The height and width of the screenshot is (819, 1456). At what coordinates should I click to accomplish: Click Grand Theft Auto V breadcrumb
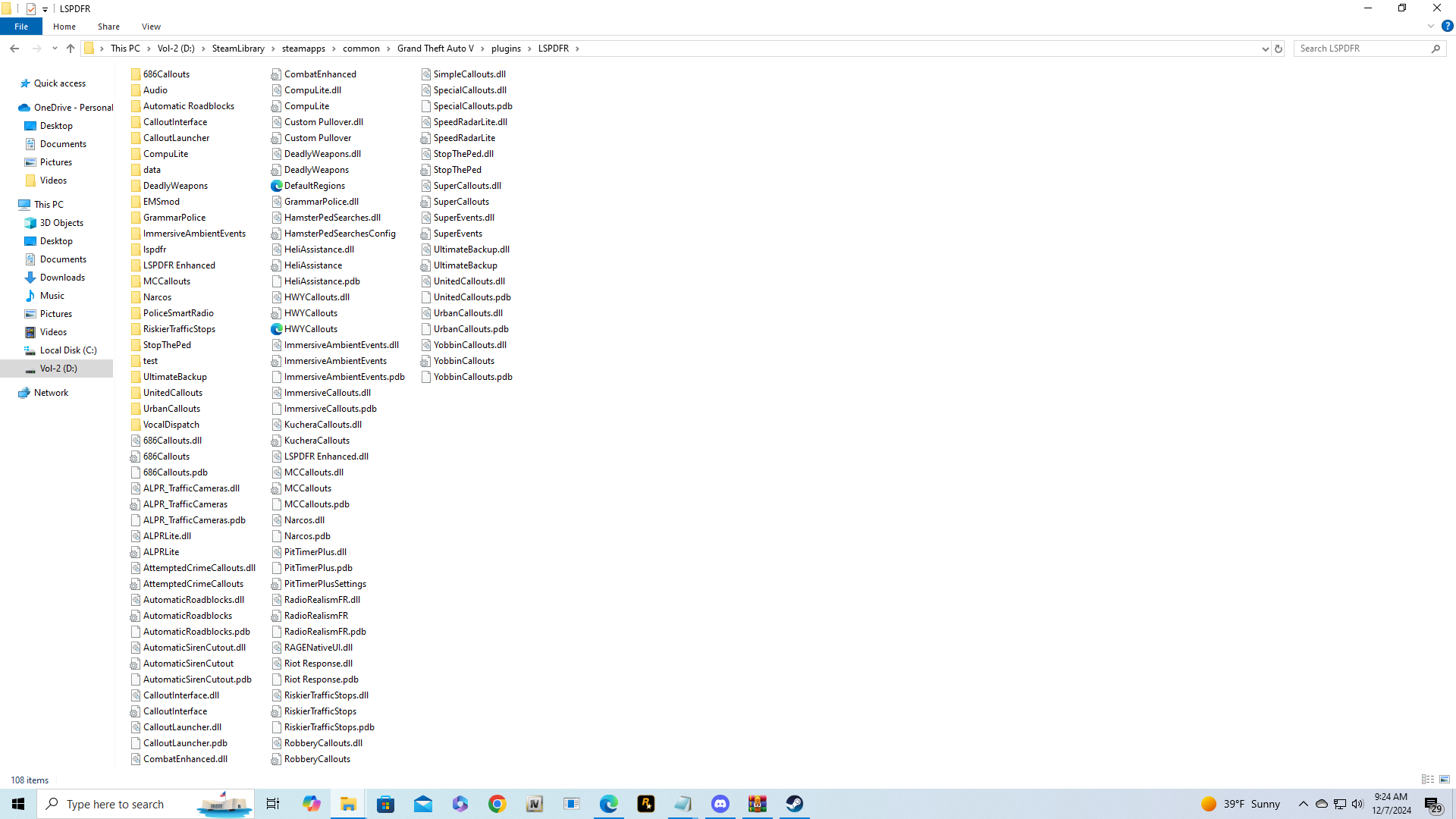pyautogui.click(x=435, y=49)
